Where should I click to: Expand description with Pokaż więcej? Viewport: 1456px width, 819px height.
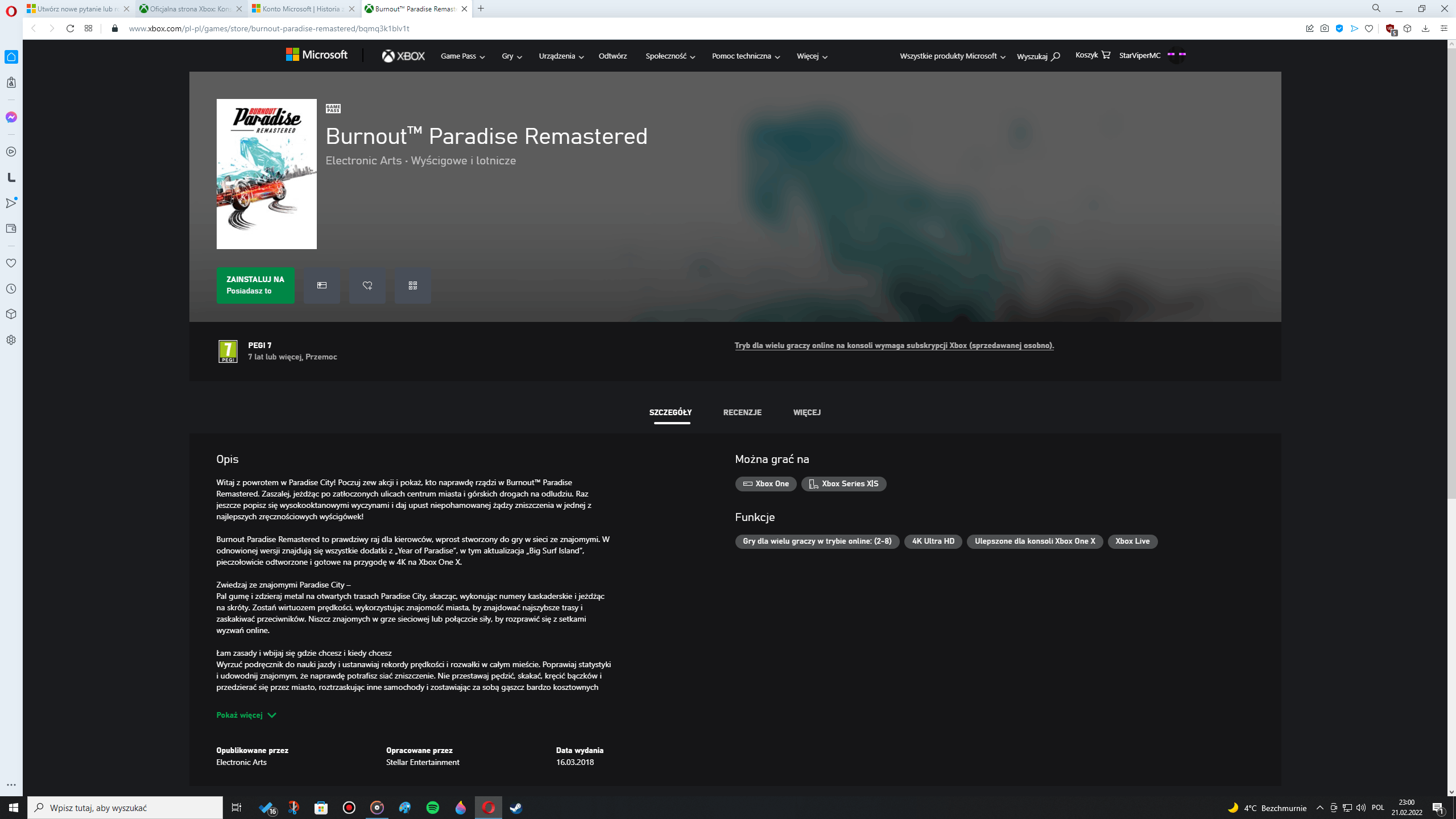click(246, 715)
